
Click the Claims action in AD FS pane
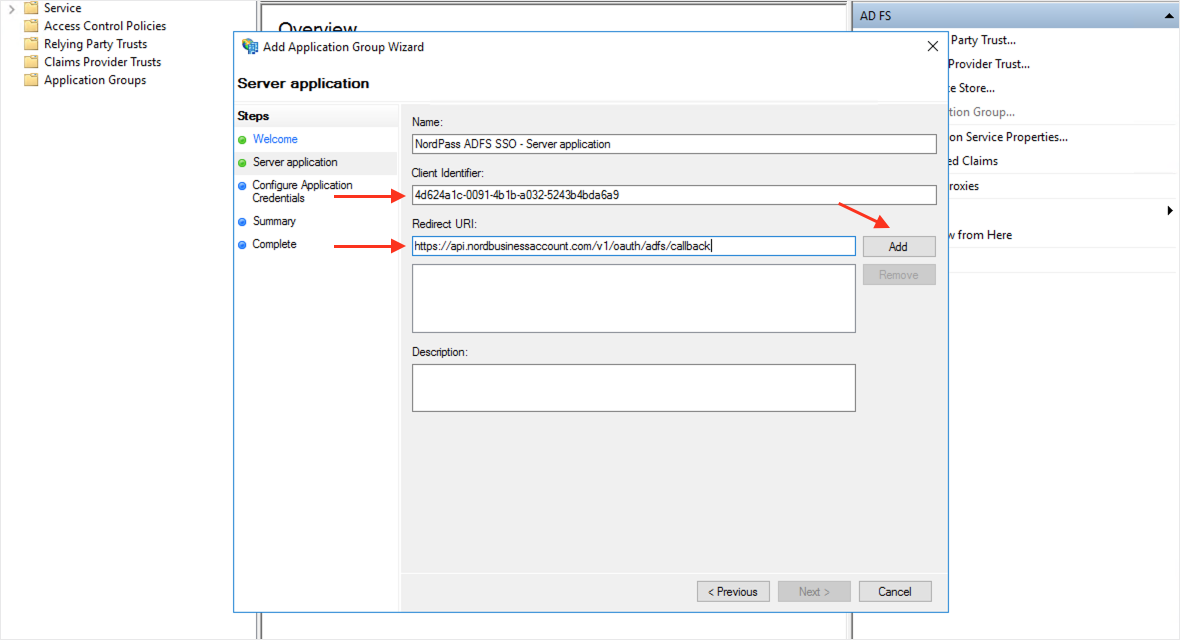click(973, 161)
